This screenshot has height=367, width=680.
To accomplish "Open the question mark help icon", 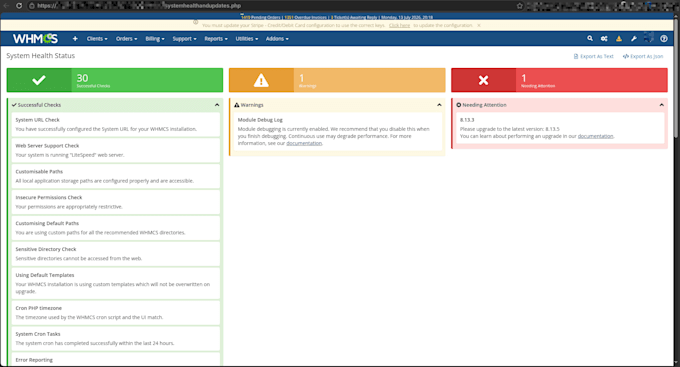I will [664, 39].
